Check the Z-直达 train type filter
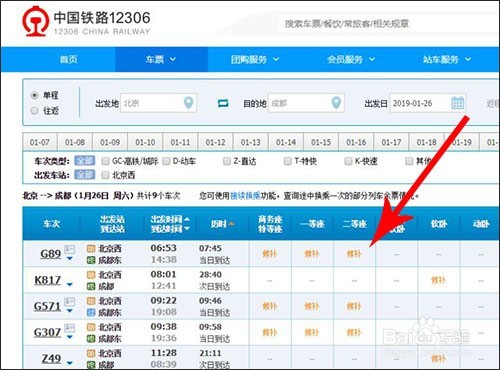Image resolution: width=500 pixels, height=370 pixels. pos(227,161)
